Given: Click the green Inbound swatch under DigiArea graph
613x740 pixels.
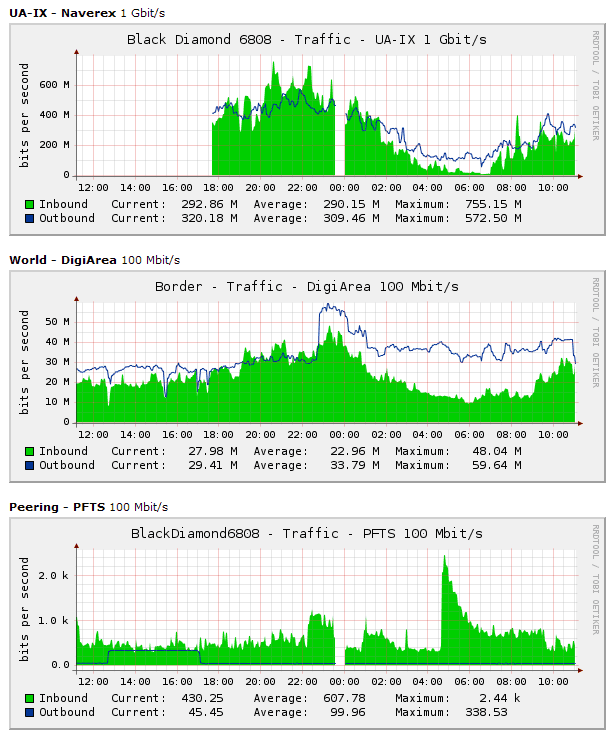Looking at the screenshot, I should [x=29, y=451].
